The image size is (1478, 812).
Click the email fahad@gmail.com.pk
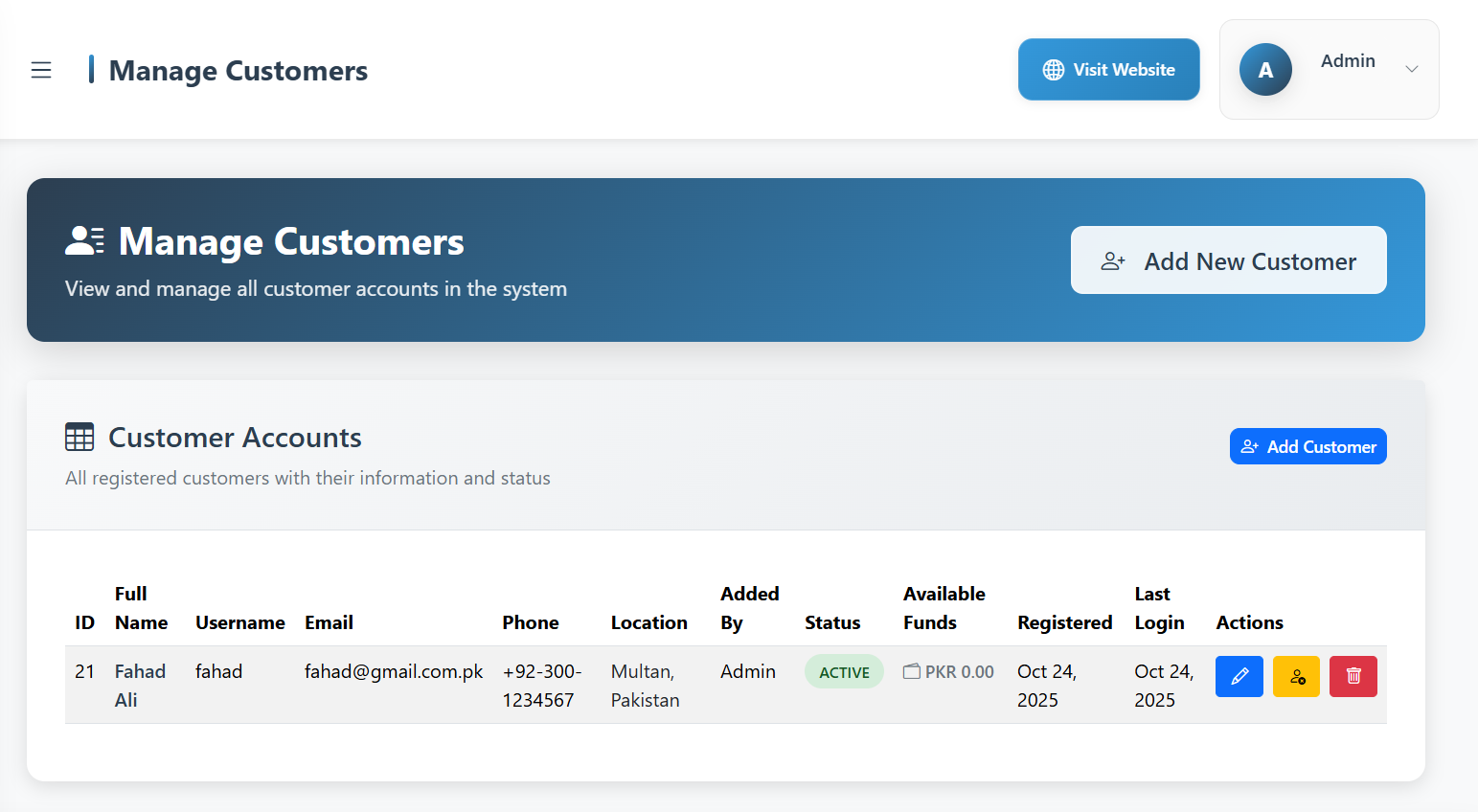click(x=393, y=671)
